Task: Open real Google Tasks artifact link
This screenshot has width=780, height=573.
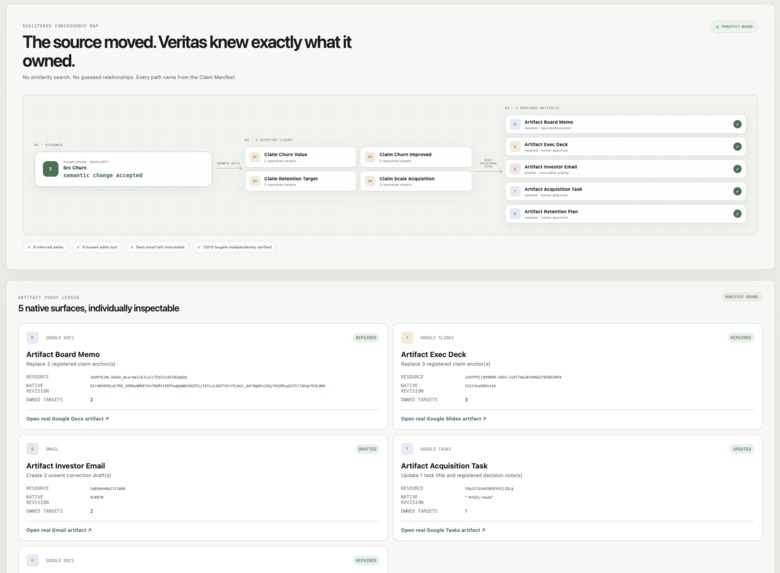Action: click(x=443, y=530)
